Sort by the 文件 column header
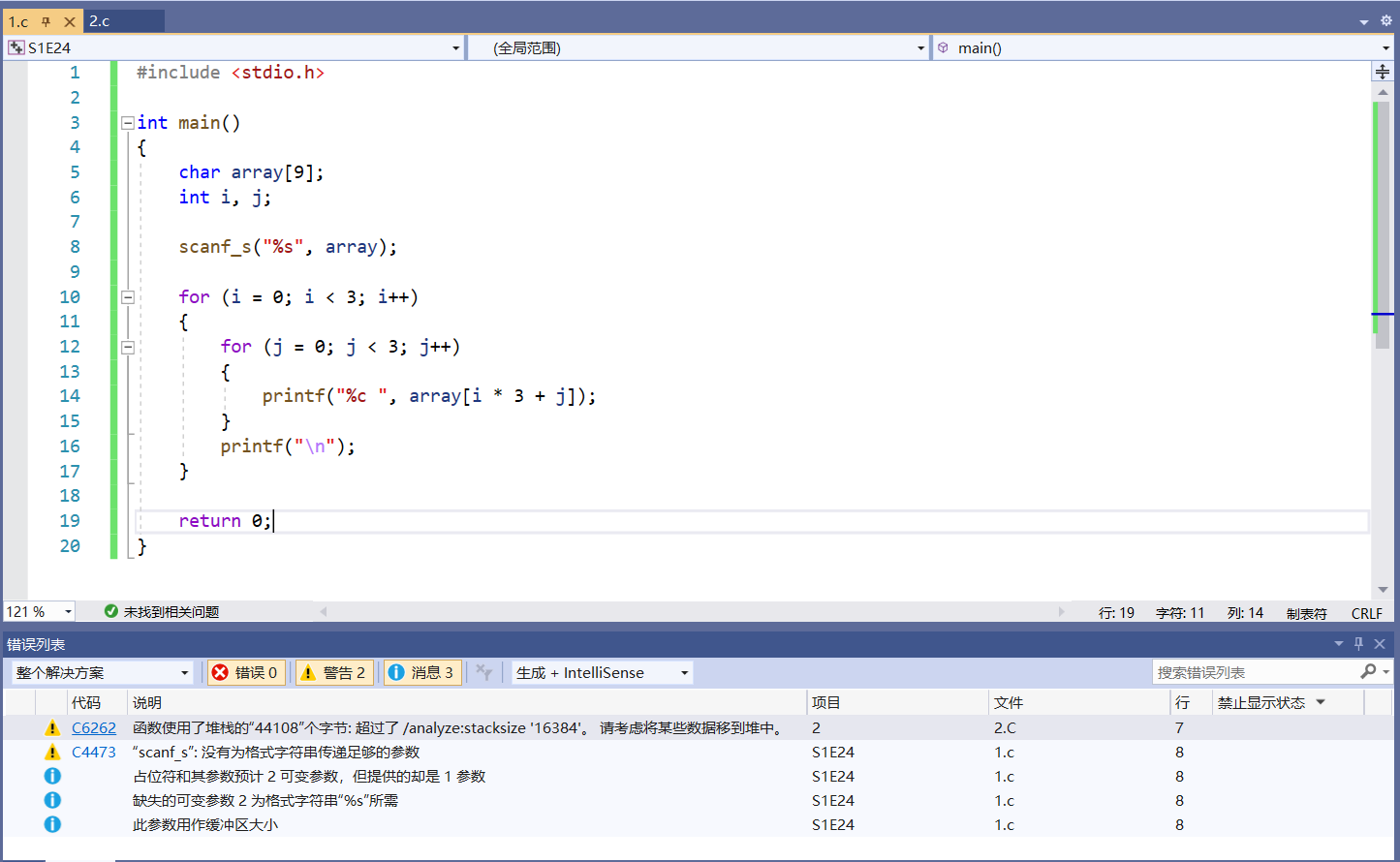The width and height of the screenshot is (1400, 862). 1079,702
